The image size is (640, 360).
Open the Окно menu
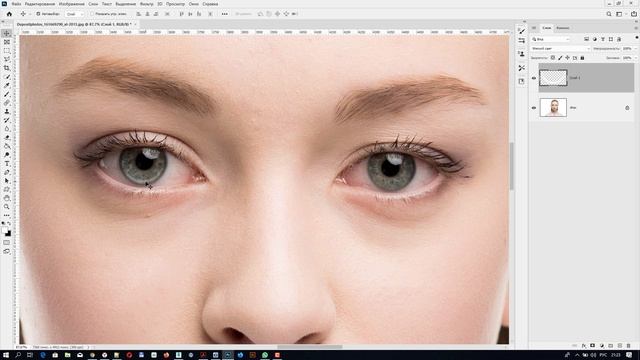(194, 4)
